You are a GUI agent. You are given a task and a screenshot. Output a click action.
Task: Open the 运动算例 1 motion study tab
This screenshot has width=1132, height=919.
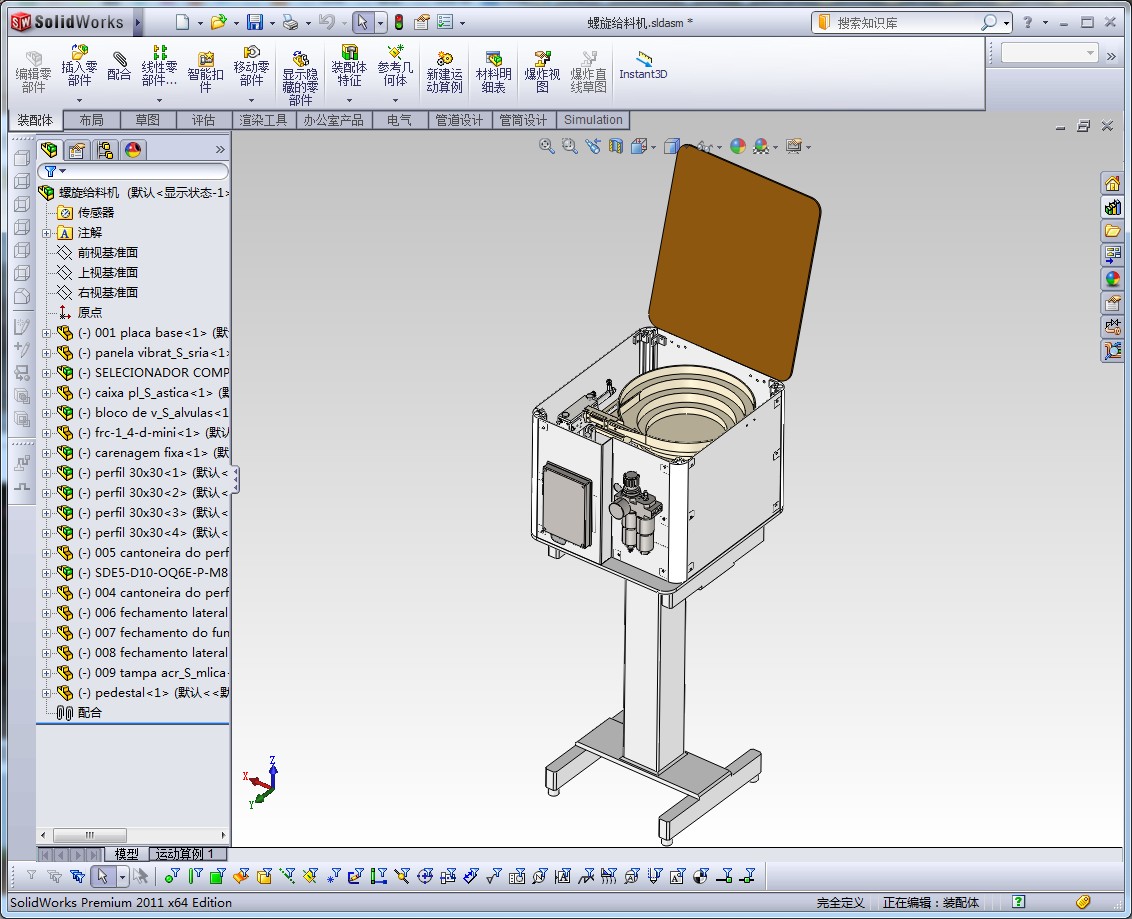[x=185, y=854]
